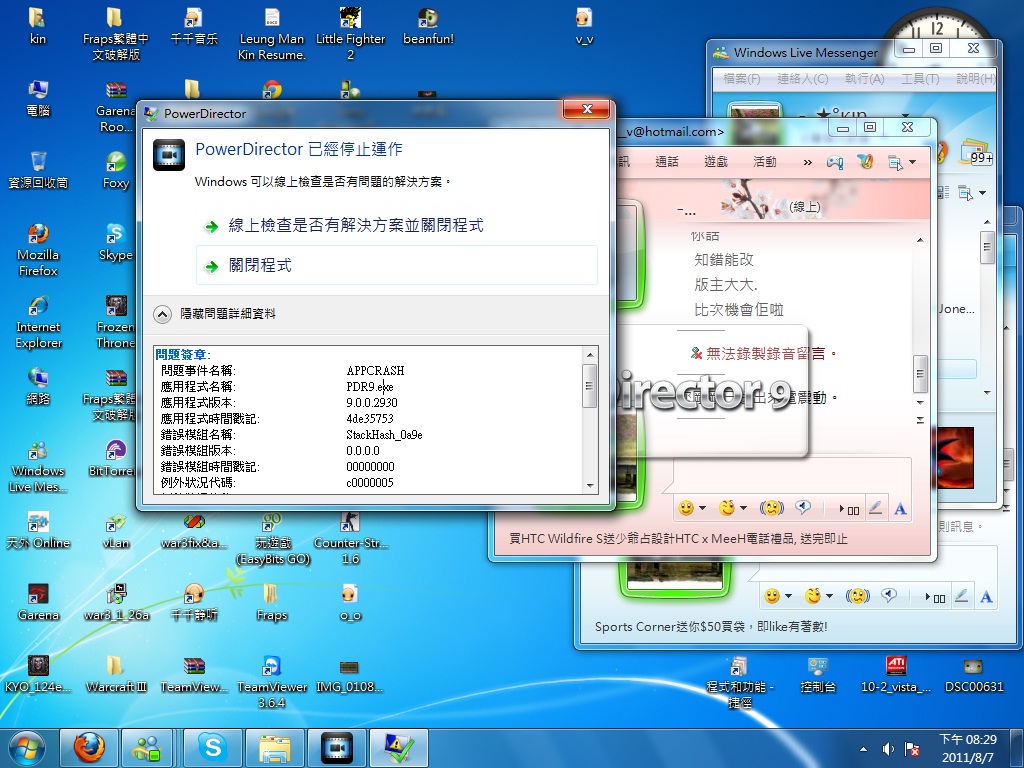The width and height of the screenshot is (1024, 768).
Task: Collapse the 隱藏問題詳細資料 details section
Action: tap(162, 314)
